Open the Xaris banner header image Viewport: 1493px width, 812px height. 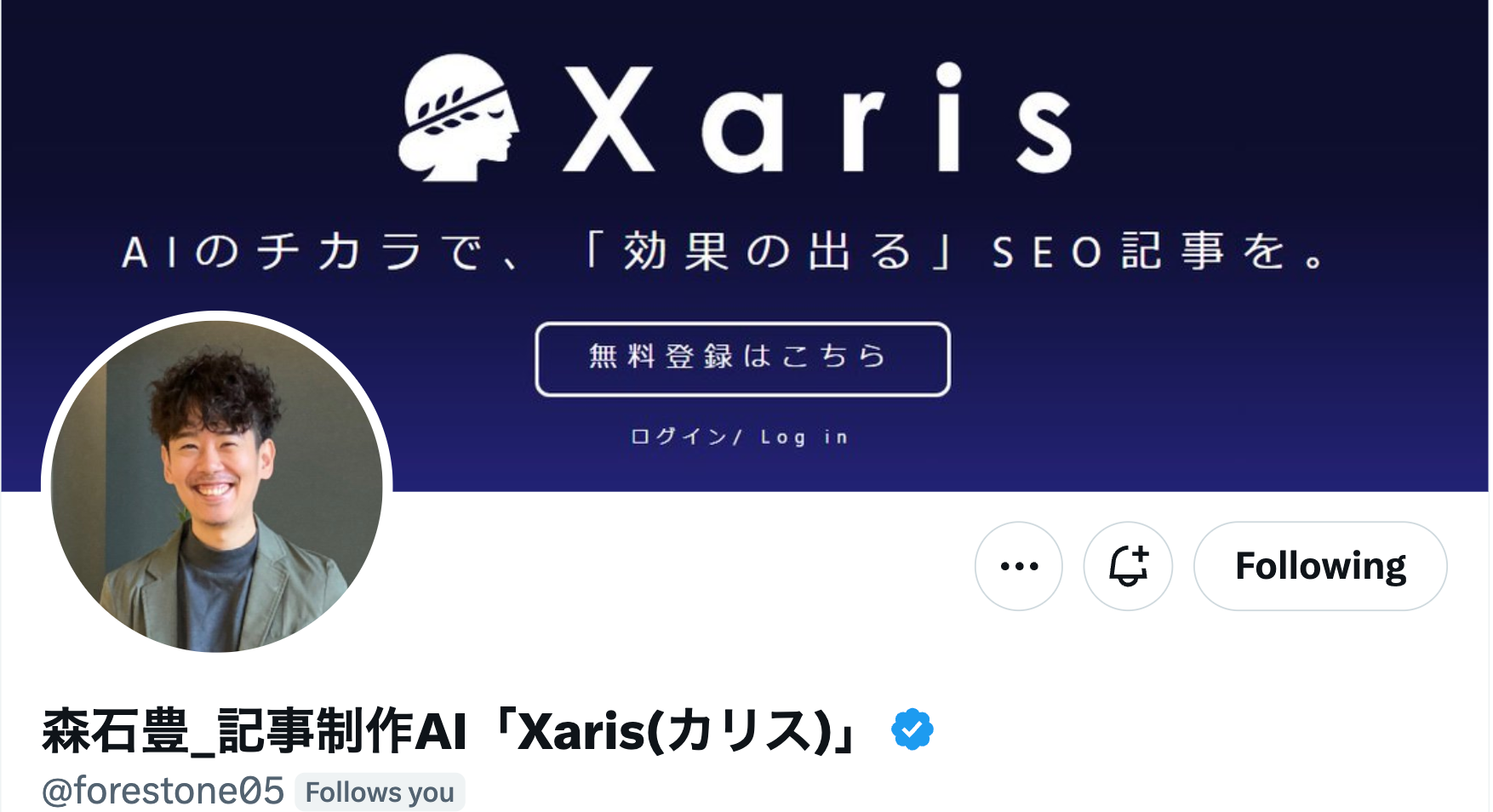pos(745,245)
